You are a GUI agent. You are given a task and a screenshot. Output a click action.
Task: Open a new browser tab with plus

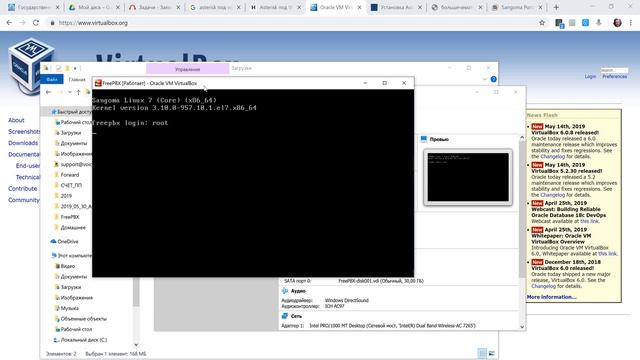pos(556,7)
